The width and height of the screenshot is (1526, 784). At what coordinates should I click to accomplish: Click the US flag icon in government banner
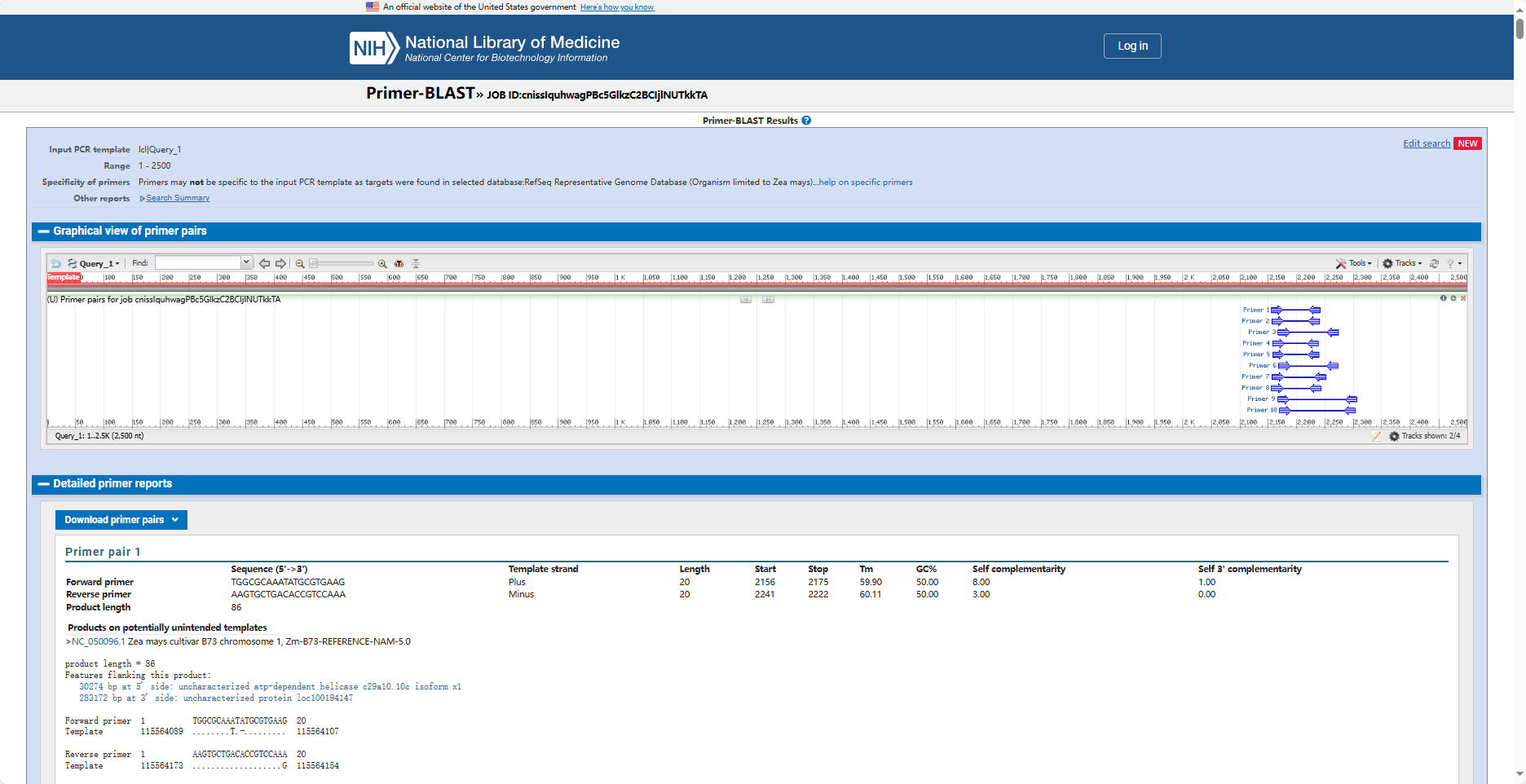coord(373,7)
